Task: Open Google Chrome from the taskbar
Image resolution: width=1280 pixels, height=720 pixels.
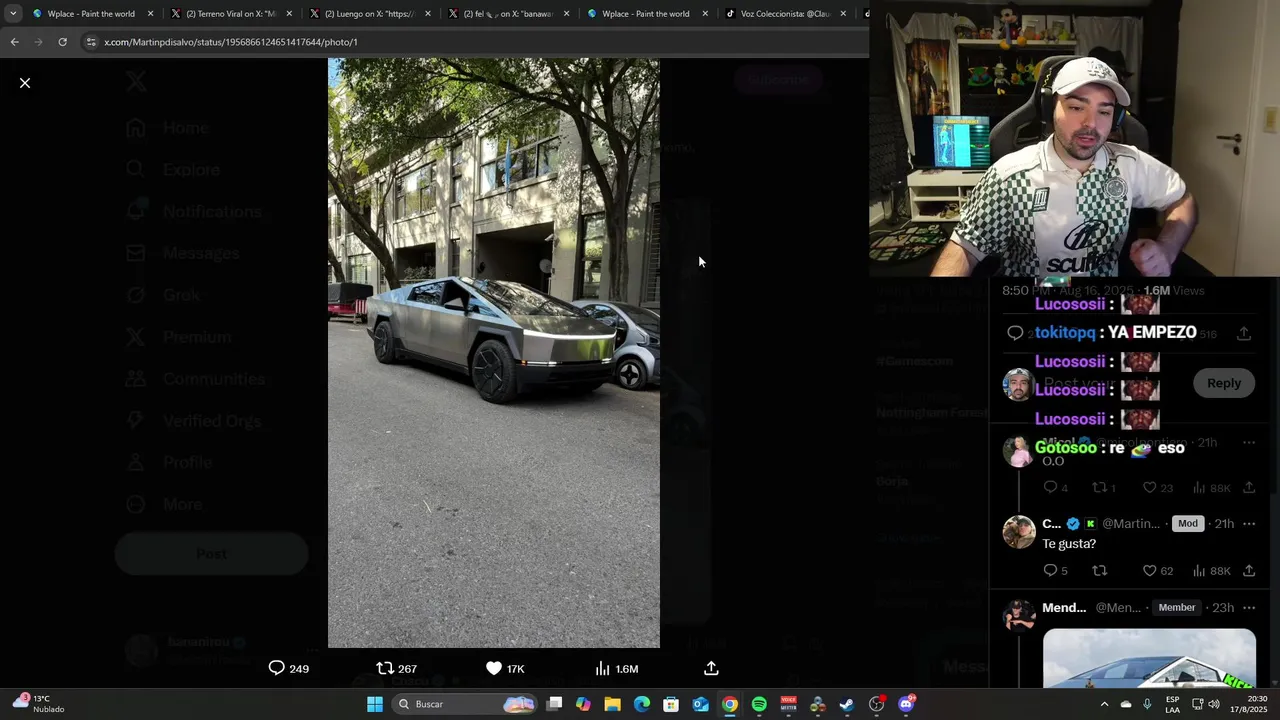Action: pos(730,704)
